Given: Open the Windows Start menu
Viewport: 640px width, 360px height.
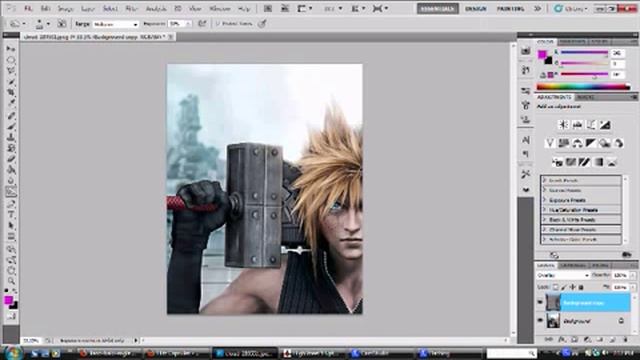Looking at the screenshot, I should [13, 353].
